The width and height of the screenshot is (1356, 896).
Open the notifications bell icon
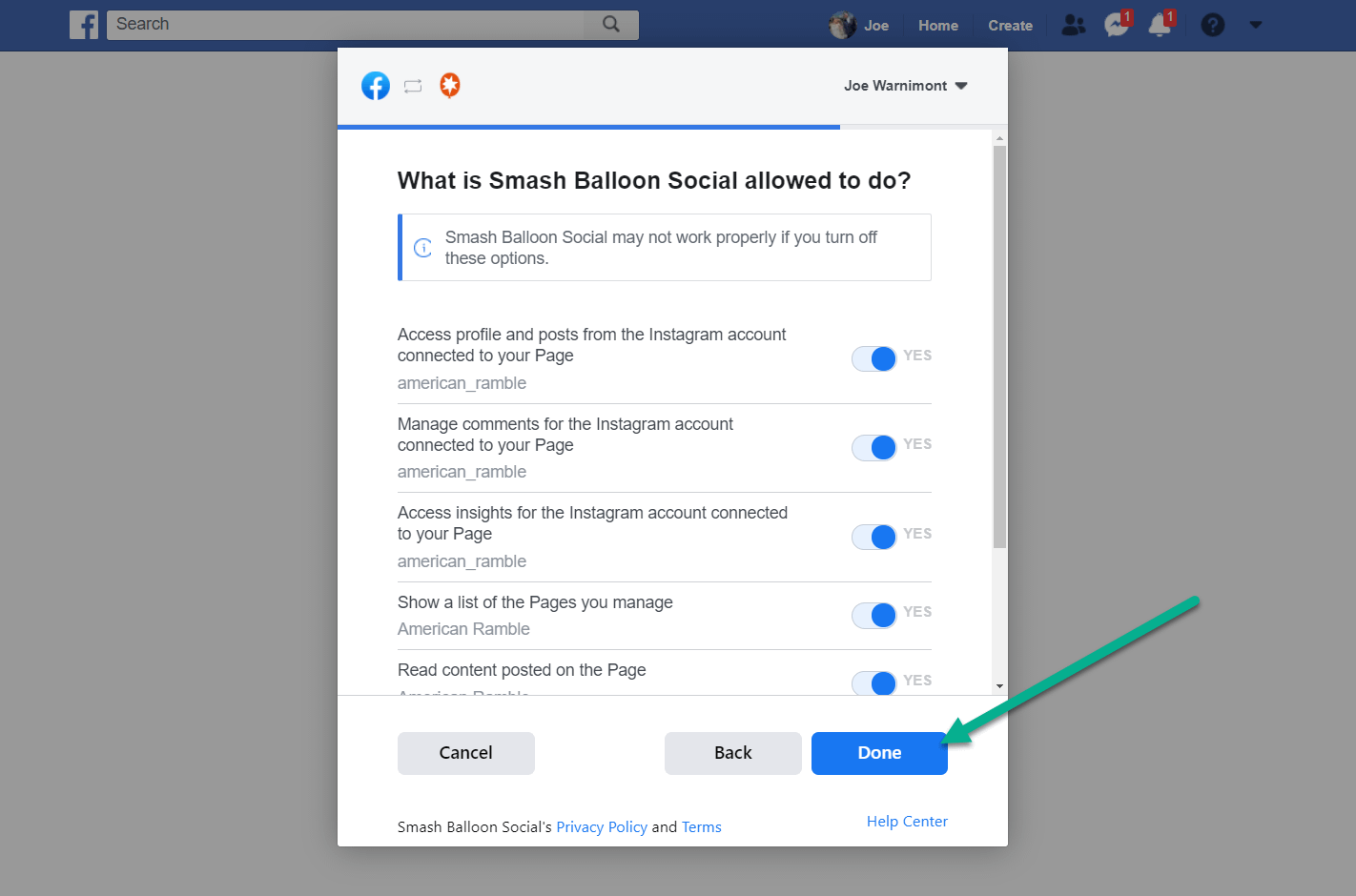[x=1160, y=26]
